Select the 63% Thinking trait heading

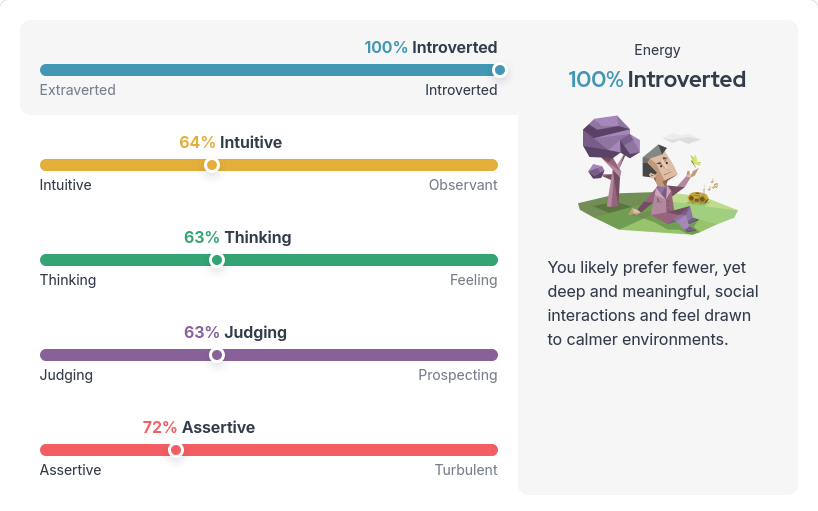point(237,237)
